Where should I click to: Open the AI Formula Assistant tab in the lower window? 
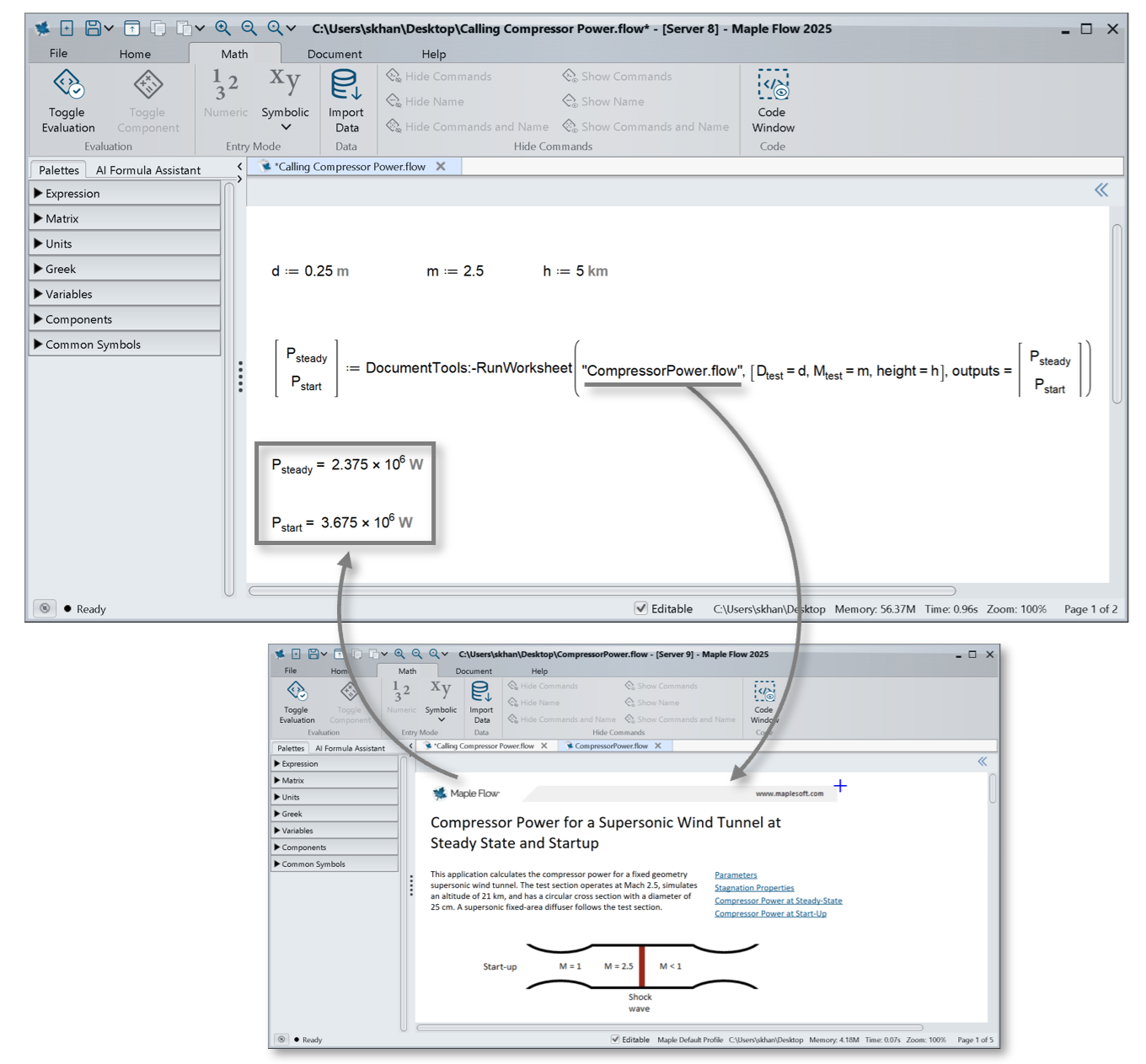(x=350, y=748)
